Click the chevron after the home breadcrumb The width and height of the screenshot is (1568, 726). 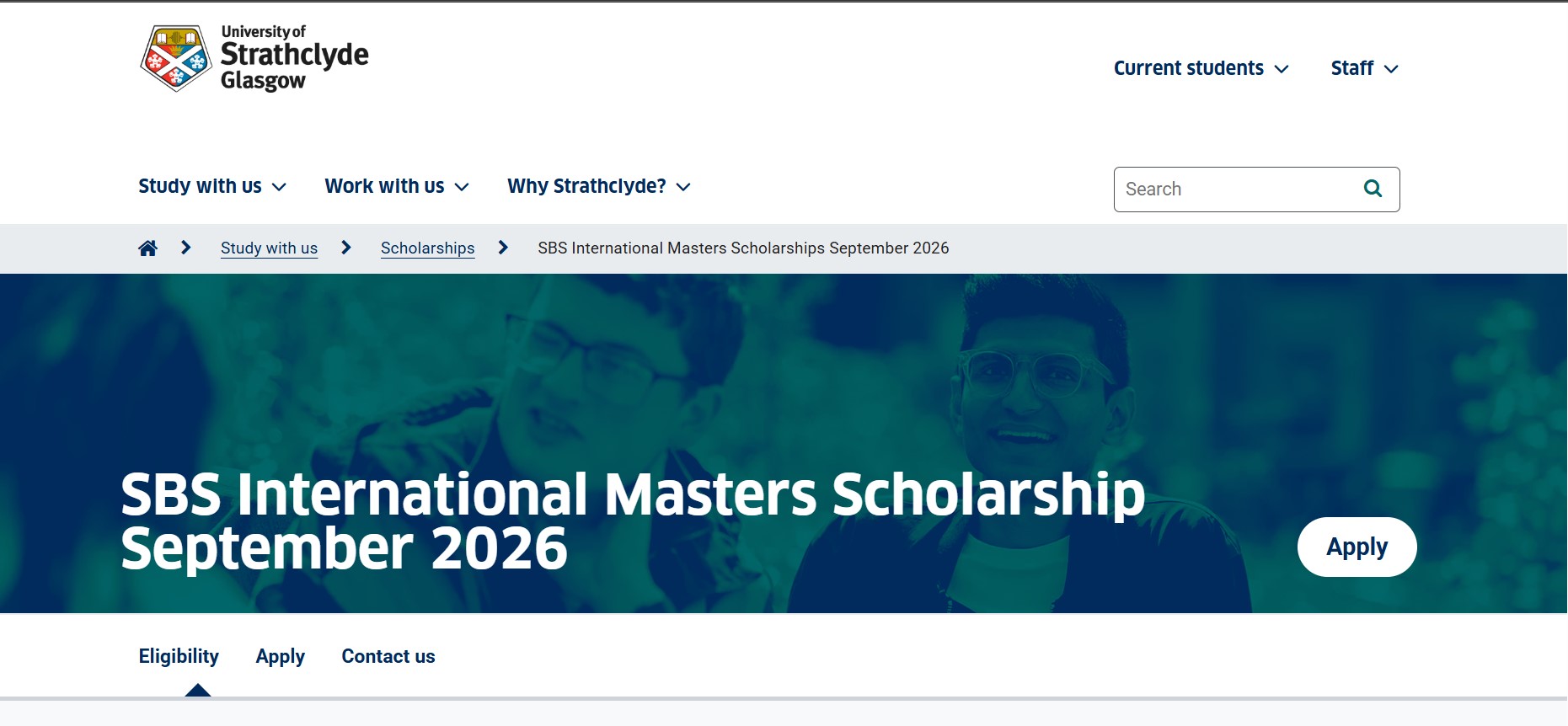(185, 248)
